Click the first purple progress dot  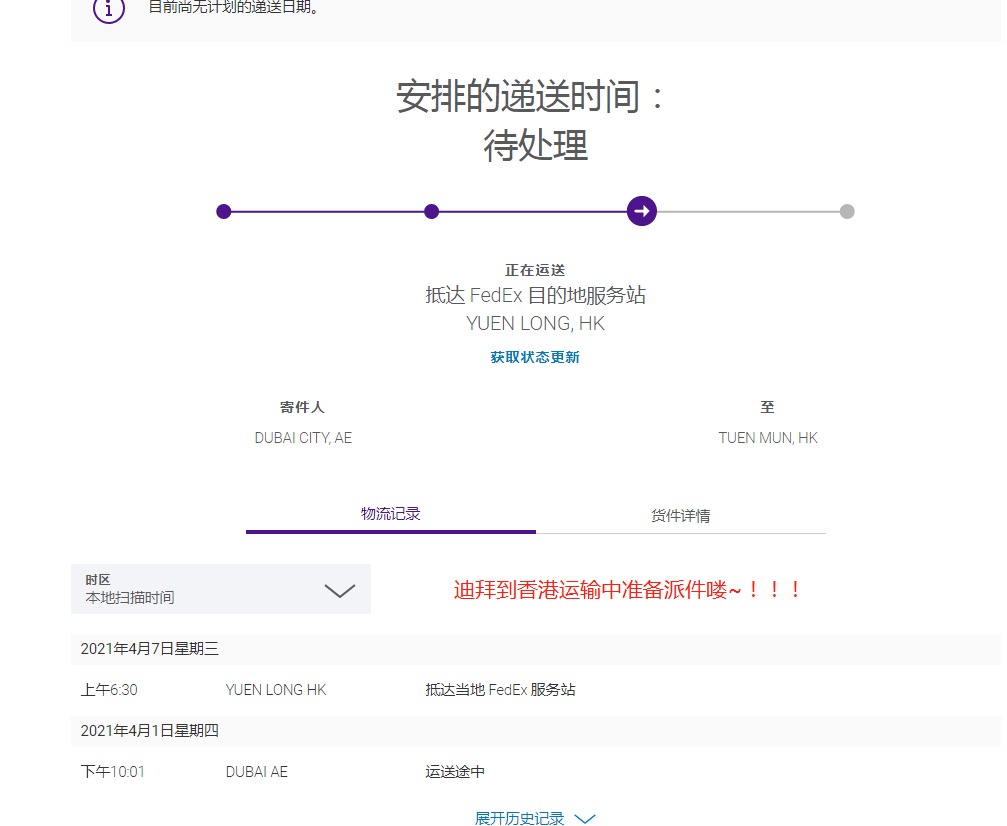(x=223, y=211)
